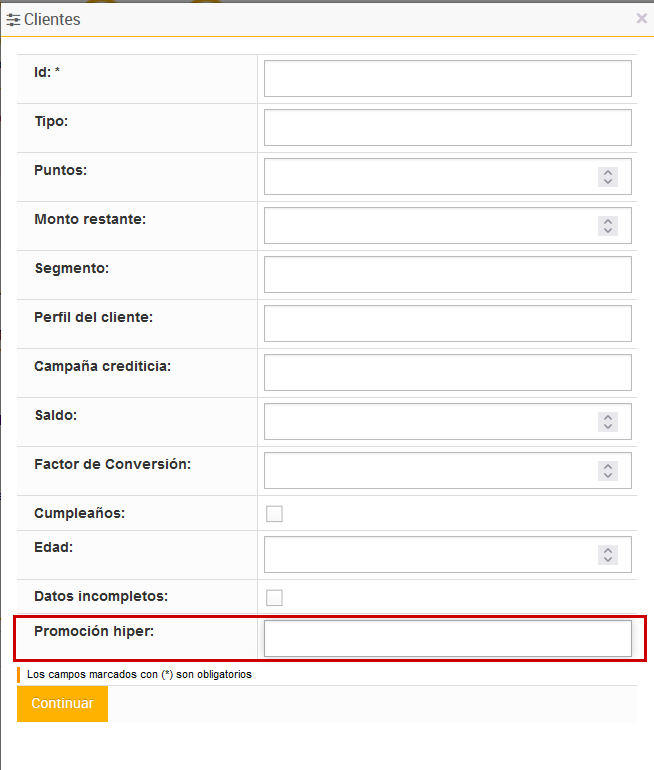Focus the Id input field
Screen dimensions: 654x770
tap(447, 79)
